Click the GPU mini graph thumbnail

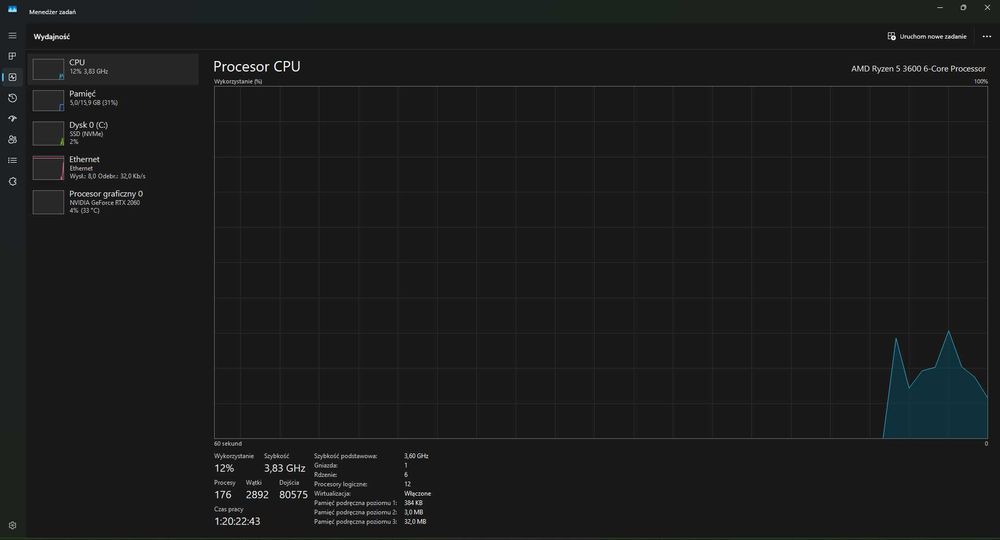pos(48,202)
